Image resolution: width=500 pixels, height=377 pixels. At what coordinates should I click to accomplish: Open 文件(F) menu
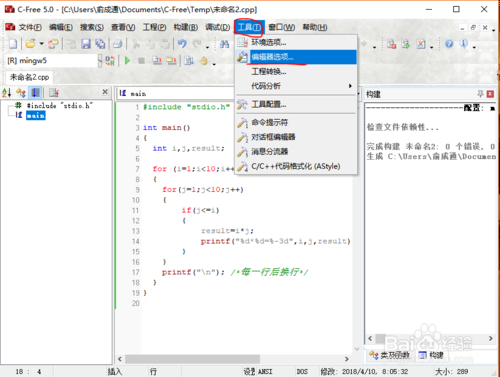[30, 27]
